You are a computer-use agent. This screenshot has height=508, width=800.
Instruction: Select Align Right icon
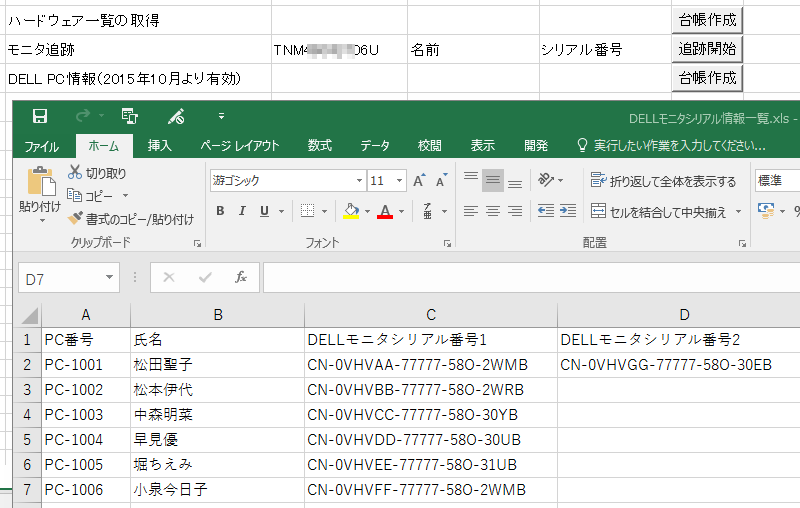pos(515,211)
